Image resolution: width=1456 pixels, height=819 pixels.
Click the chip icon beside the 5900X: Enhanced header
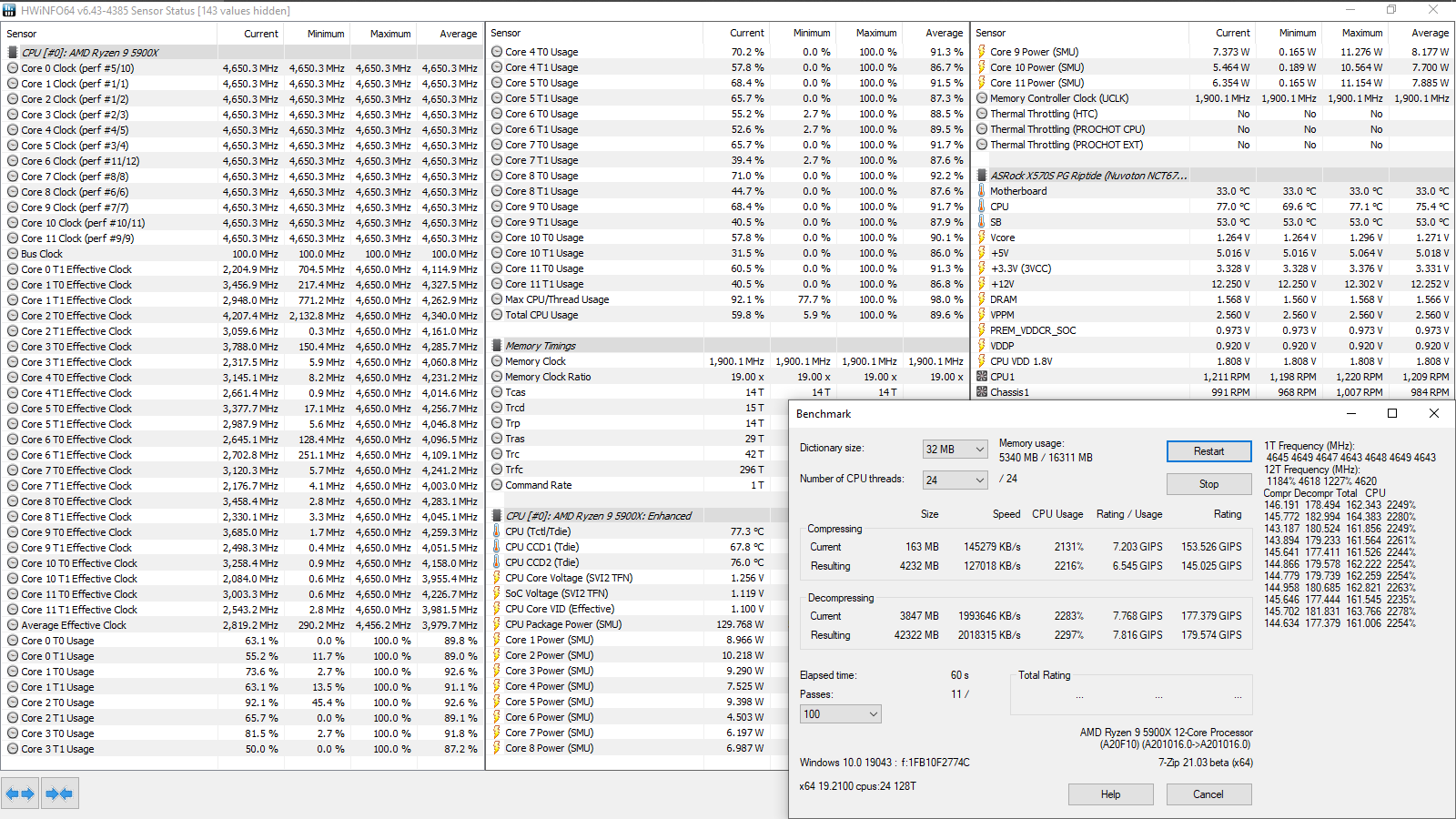pyautogui.click(x=497, y=516)
